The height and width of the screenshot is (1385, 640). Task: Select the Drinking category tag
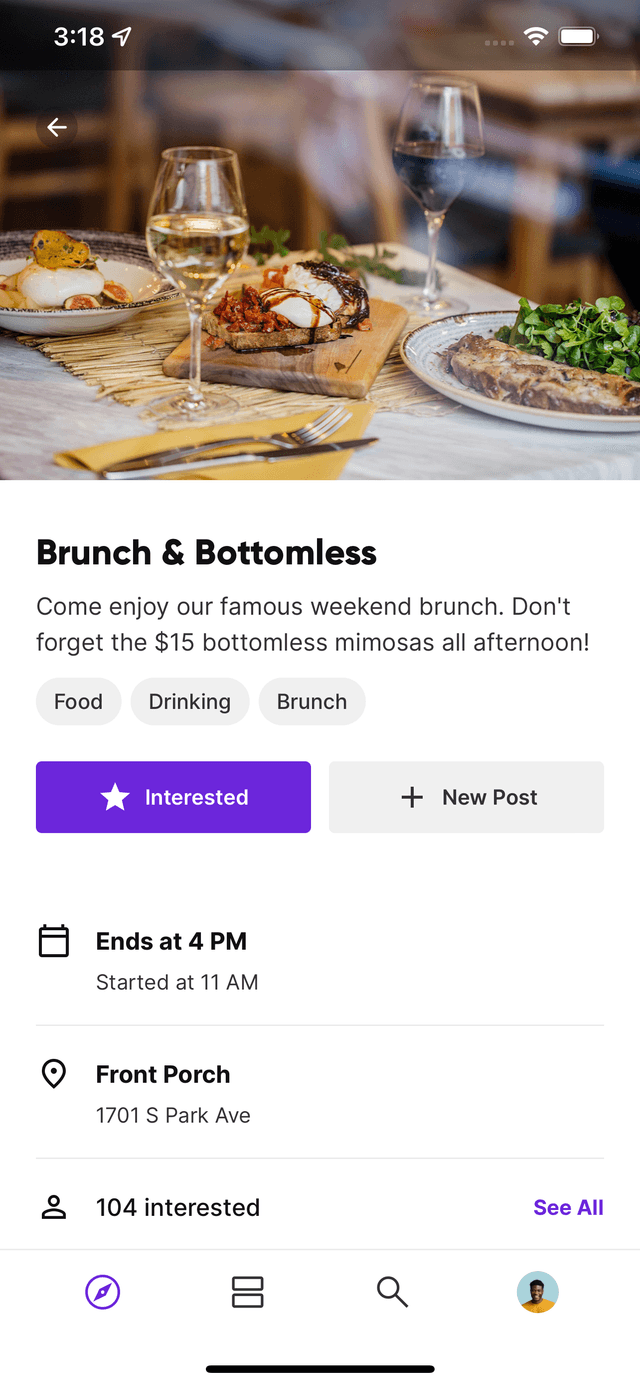(x=190, y=701)
